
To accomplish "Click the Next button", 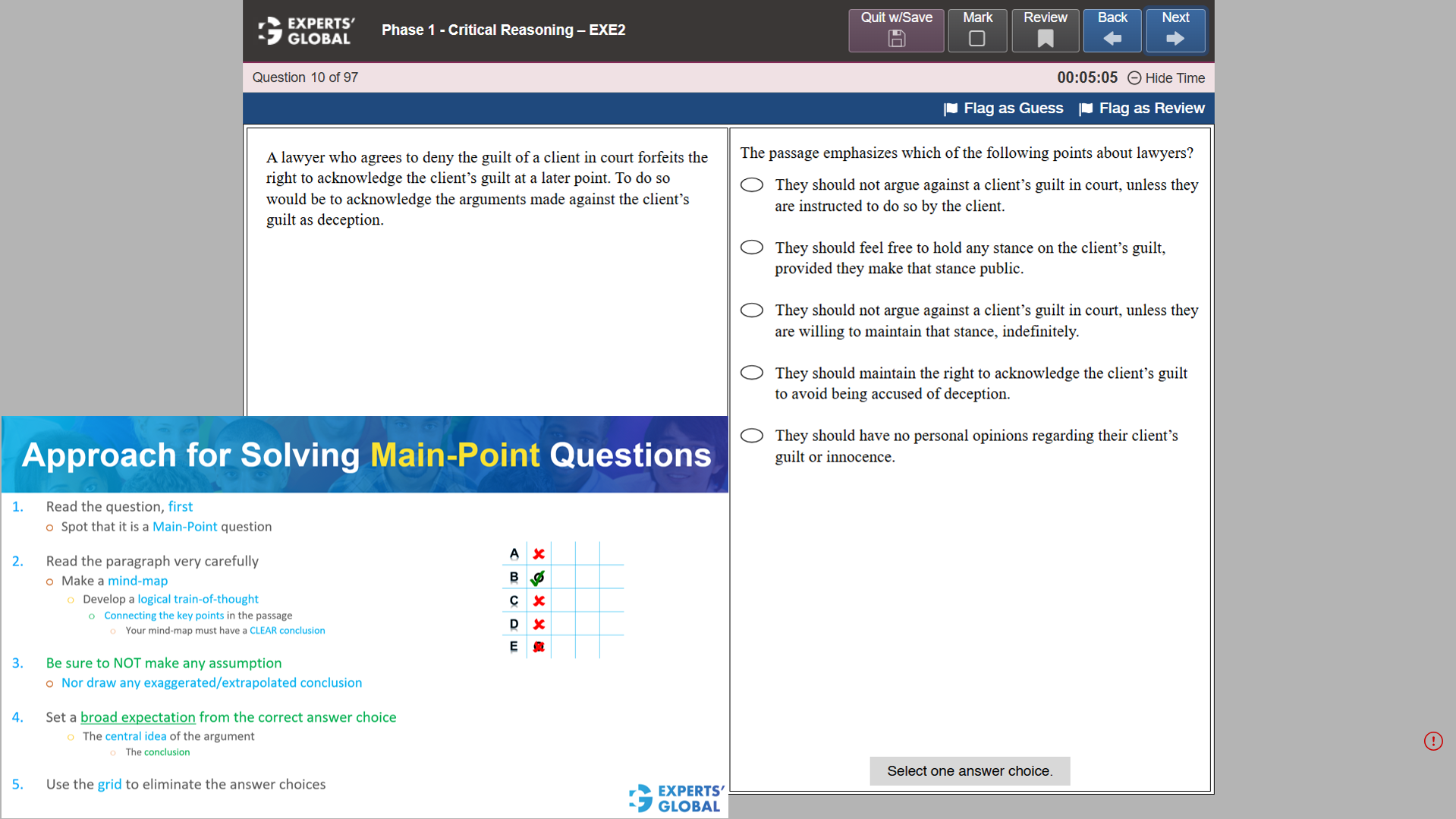I will (1175, 30).
